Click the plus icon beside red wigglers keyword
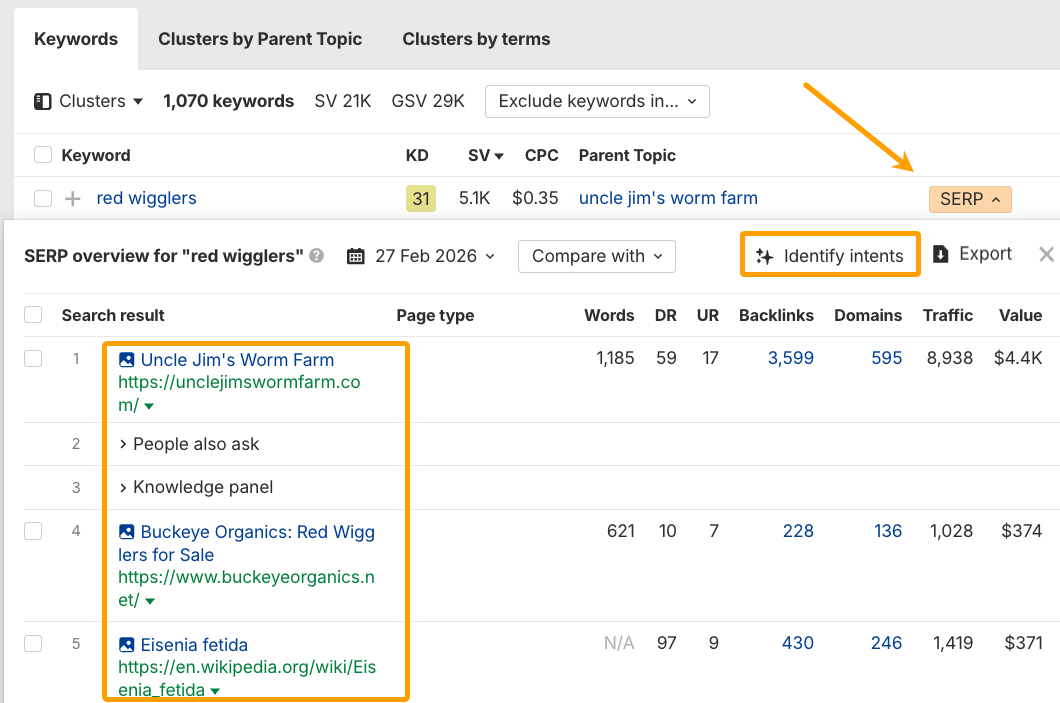Image resolution: width=1060 pixels, height=703 pixels. (72, 198)
